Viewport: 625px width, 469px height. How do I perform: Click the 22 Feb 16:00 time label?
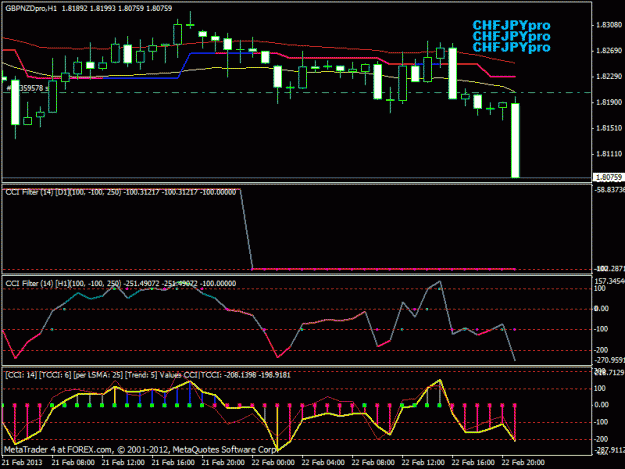473,462
